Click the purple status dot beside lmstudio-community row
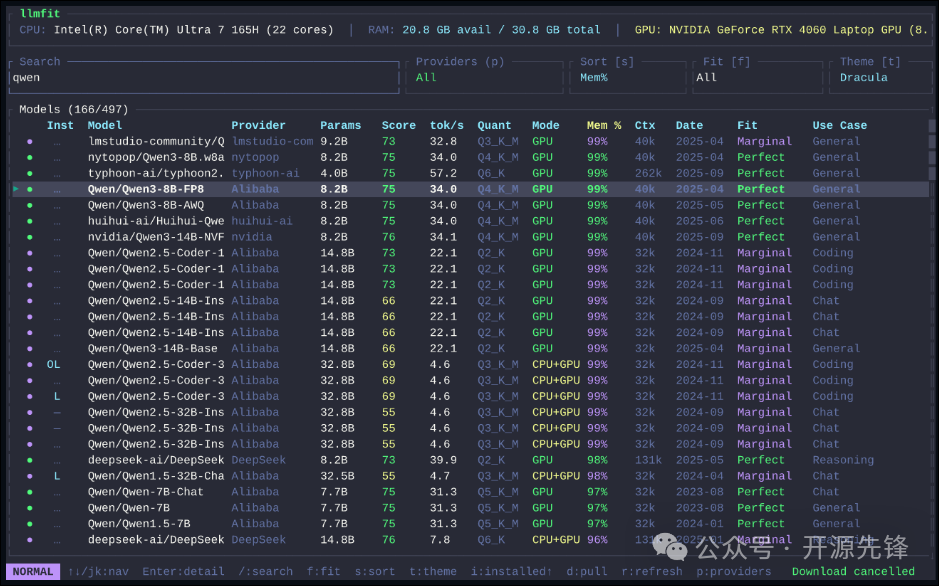Image resolution: width=939 pixels, height=586 pixels. [x=30, y=141]
